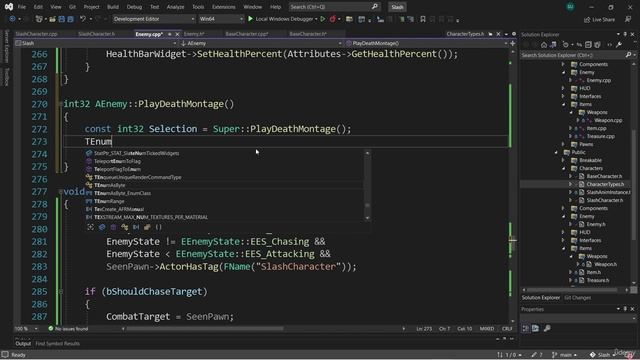Click Start Without Debugging hollow play icon
Image resolution: width=640 pixels, height=360 pixels.
[x=322, y=19]
